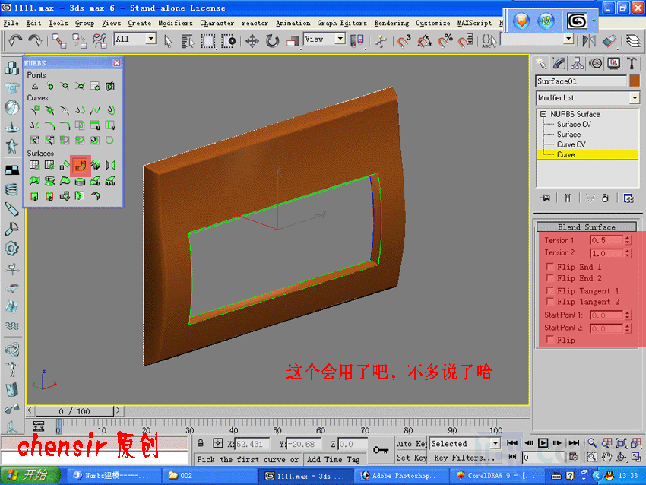Enable the Flip Tangent 2 checkbox
The height and width of the screenshot is (485, 646).
[549, 302]
